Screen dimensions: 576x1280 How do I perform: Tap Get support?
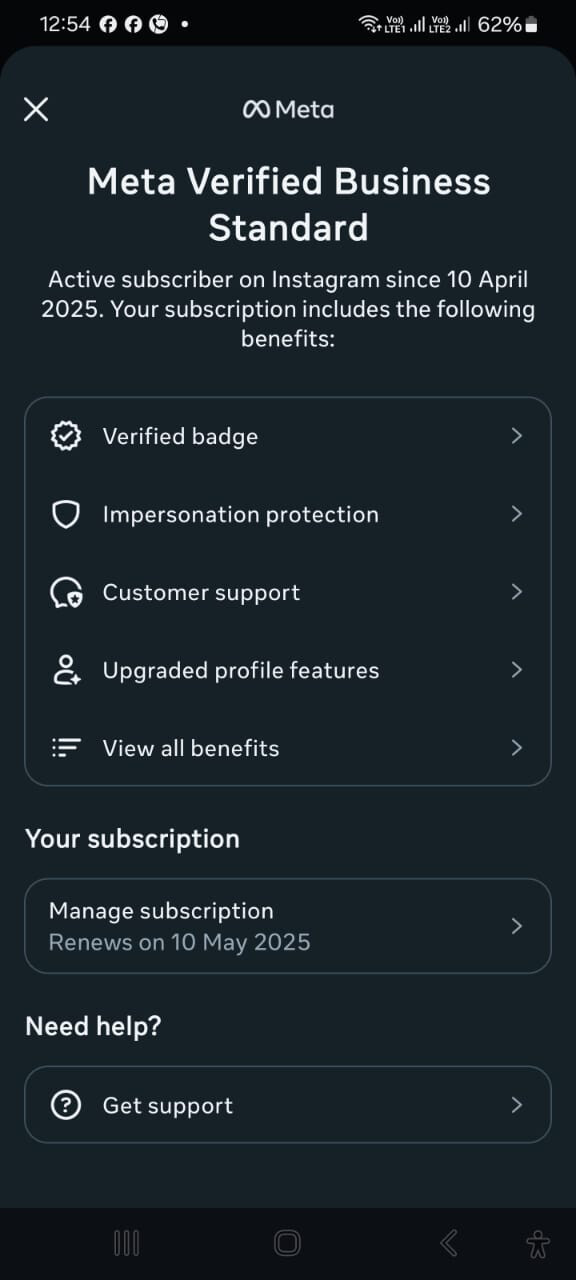[x=288, y=1105]
